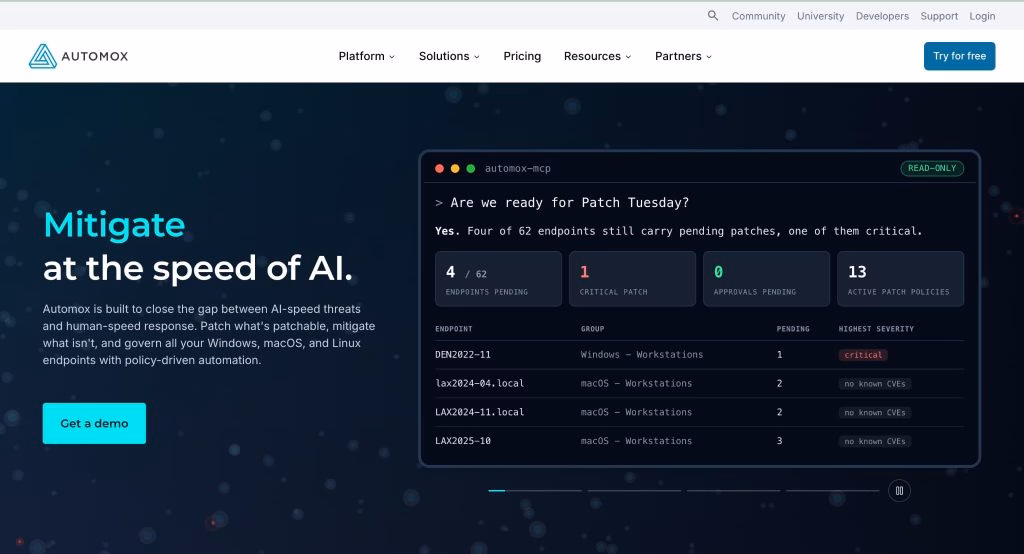Visit the Developers page
This screenshot has height=554, width=1024.
tap(882, 16)
